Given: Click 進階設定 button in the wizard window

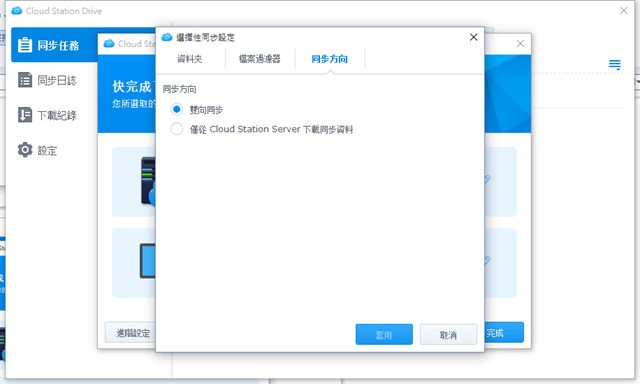Looking at the screenshot, I should click(x=131, y=333).
